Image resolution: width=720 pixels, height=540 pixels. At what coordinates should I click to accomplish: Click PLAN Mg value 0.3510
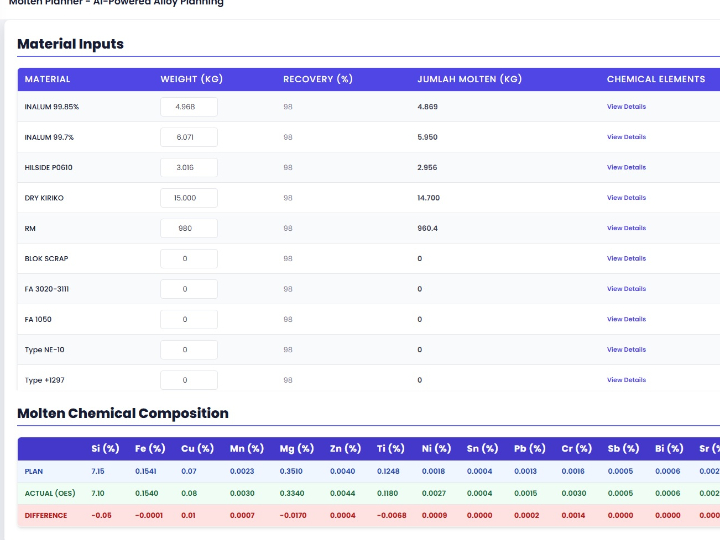pyautogui.click(x=291, y=471)
